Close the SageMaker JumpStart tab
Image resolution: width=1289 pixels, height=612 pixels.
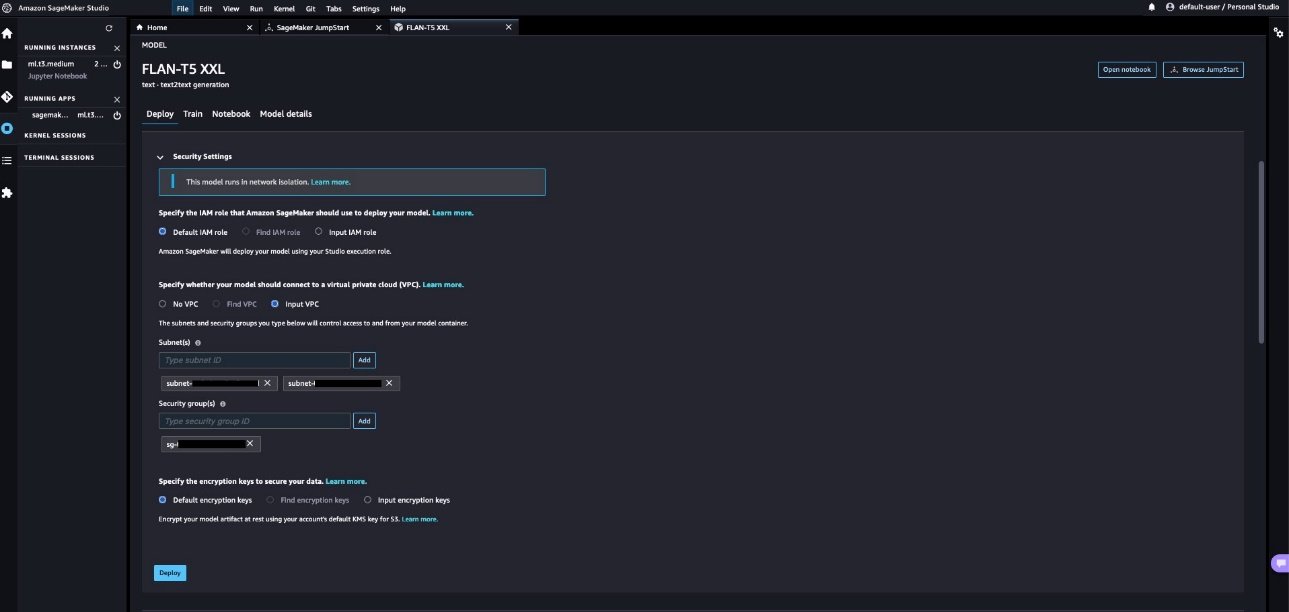(378, 27)
